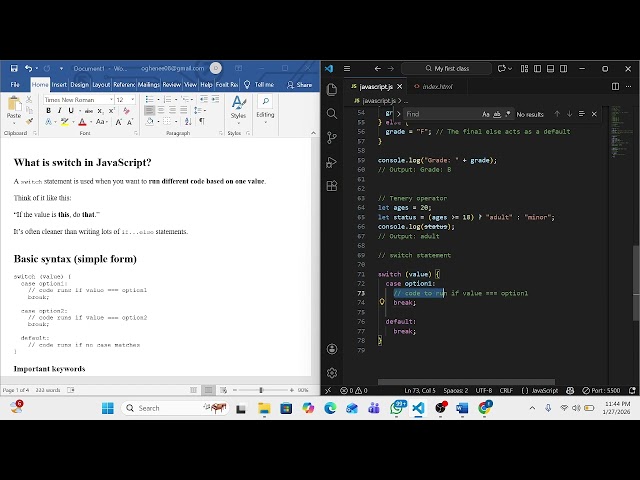Open the VS Code hamburger application menu
This screenshot has height=480, width=640.
[347, 69]
